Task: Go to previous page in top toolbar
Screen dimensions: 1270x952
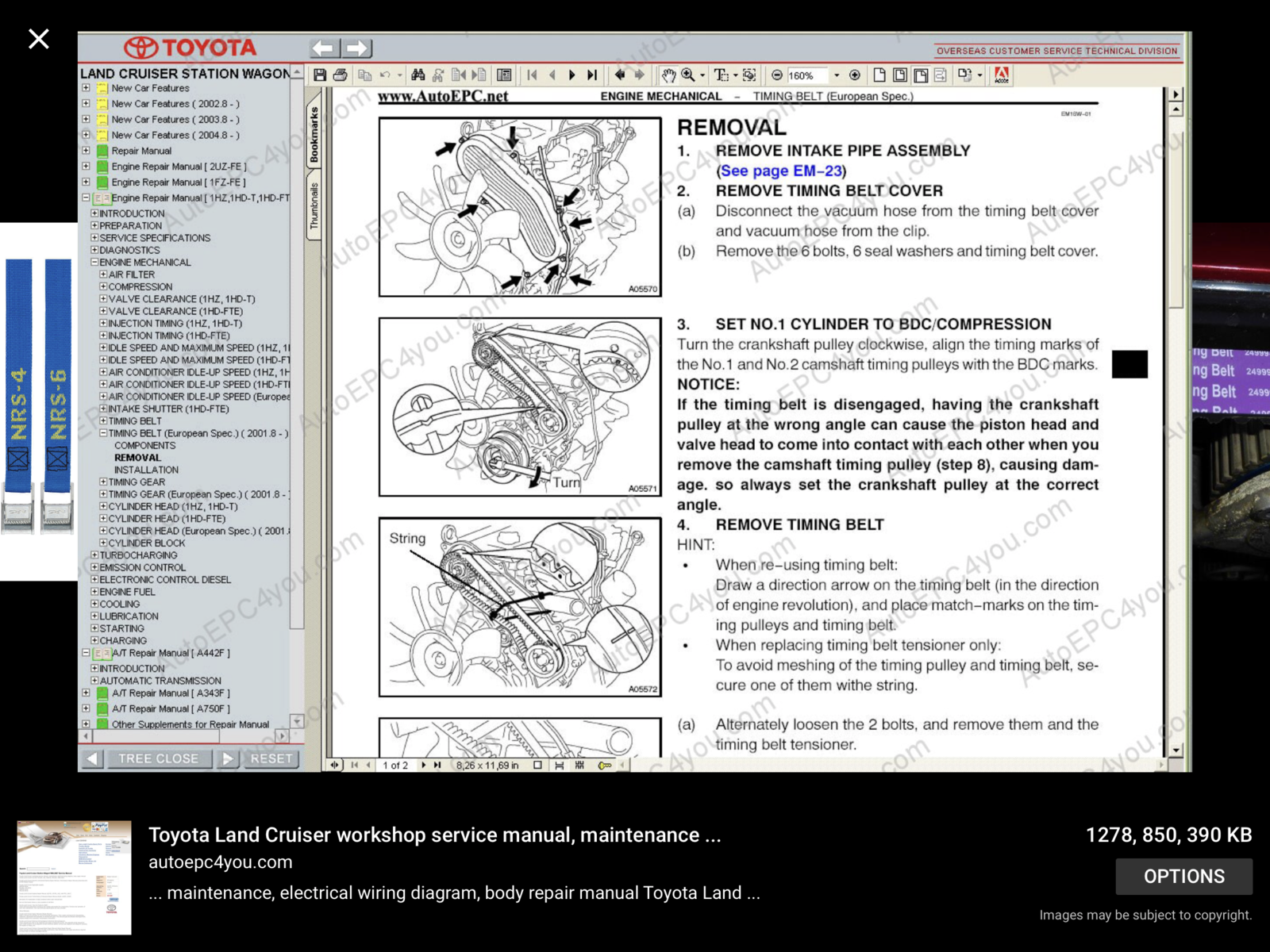Action: [x=552, y=75]
